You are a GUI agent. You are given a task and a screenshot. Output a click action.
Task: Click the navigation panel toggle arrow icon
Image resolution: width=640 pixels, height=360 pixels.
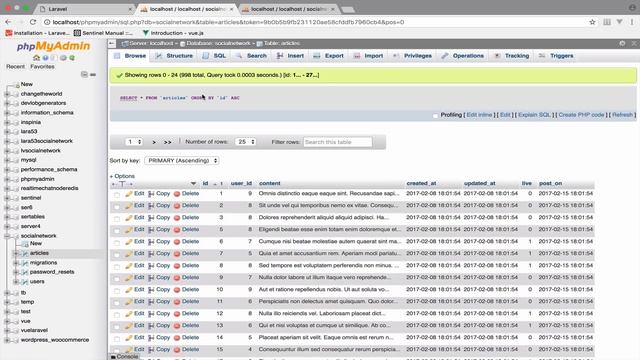coord(112,43)
